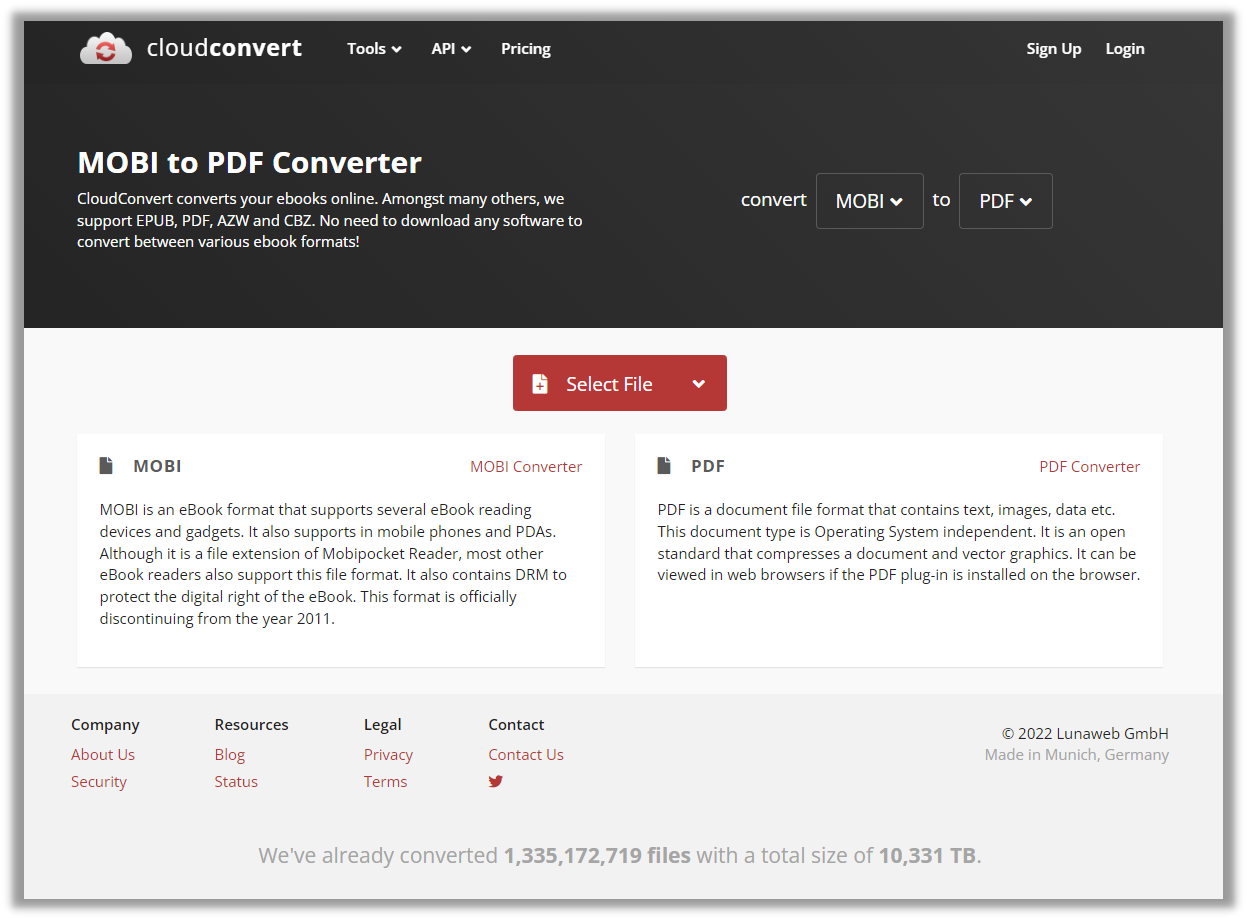1247x921 pixels.
Task: Click the Contact footer heading
Action: click(x=516, y=725)
